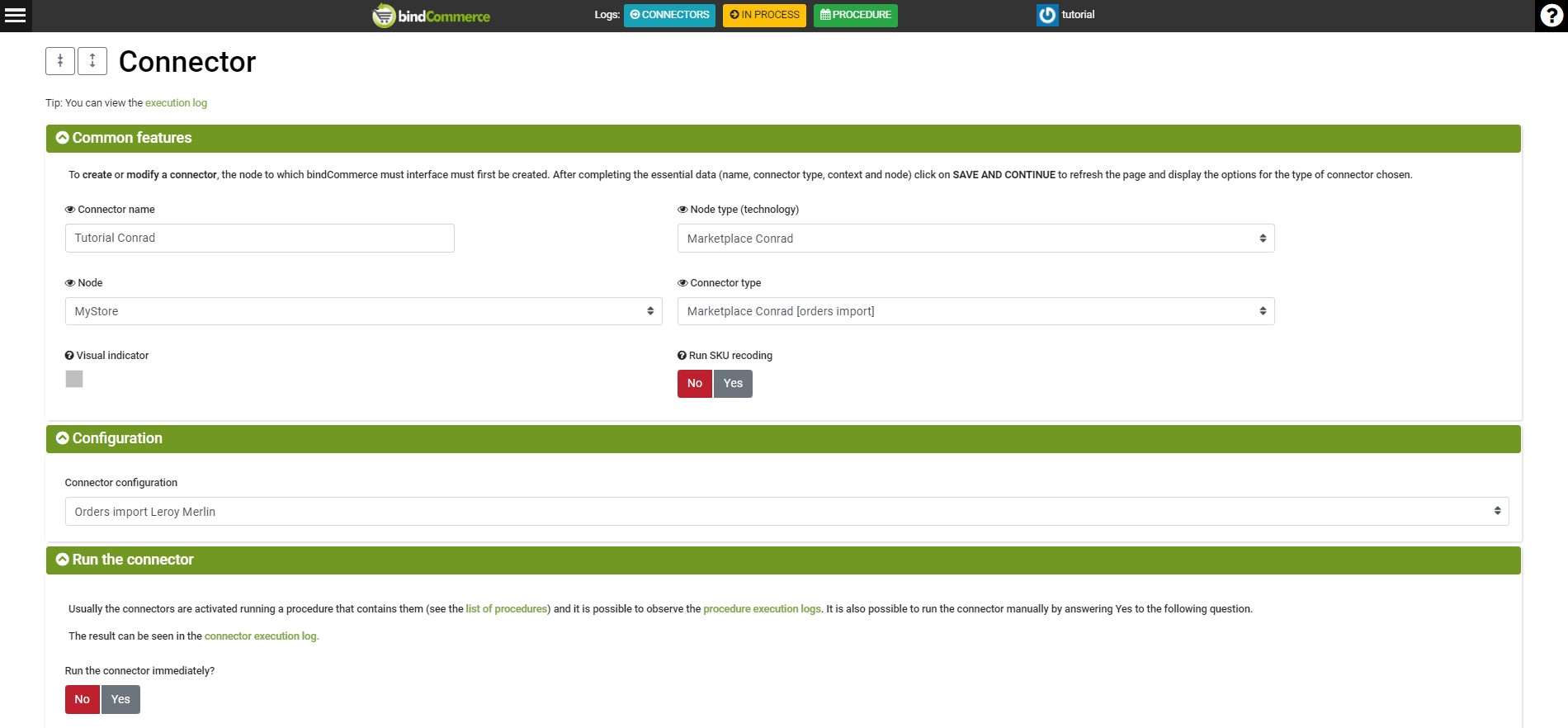Click the eye icon beside Node type (technology)
1568x728 pixels.
[x=682, y=210]
